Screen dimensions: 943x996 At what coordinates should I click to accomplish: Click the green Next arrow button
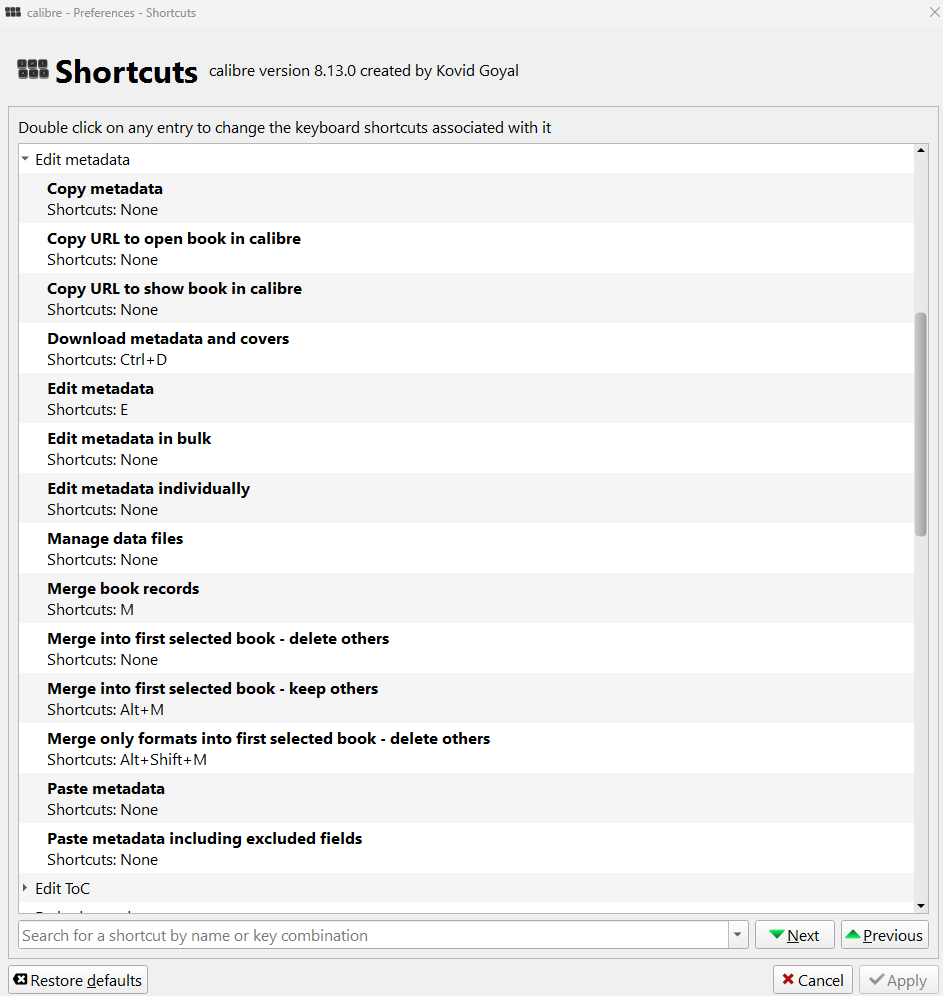tap(794, 935)
